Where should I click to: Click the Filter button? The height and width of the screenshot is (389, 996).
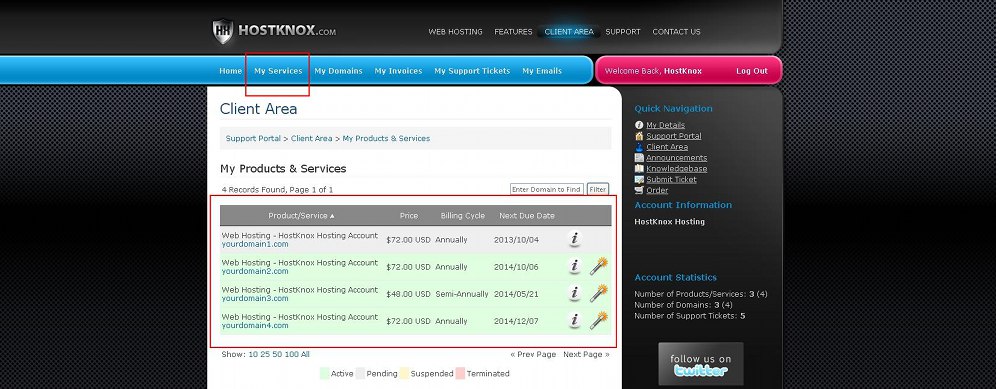click(598, 189)
